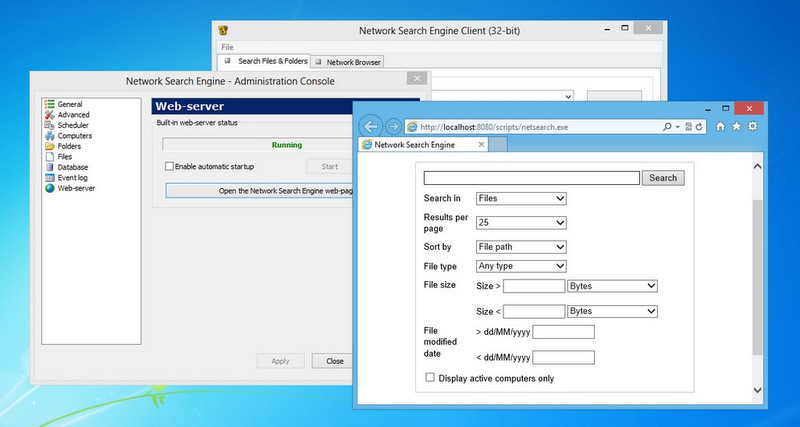Select the Network Search Engine browser tab
Viewport: 800px width, 427px height.
[x=423, y=145]
